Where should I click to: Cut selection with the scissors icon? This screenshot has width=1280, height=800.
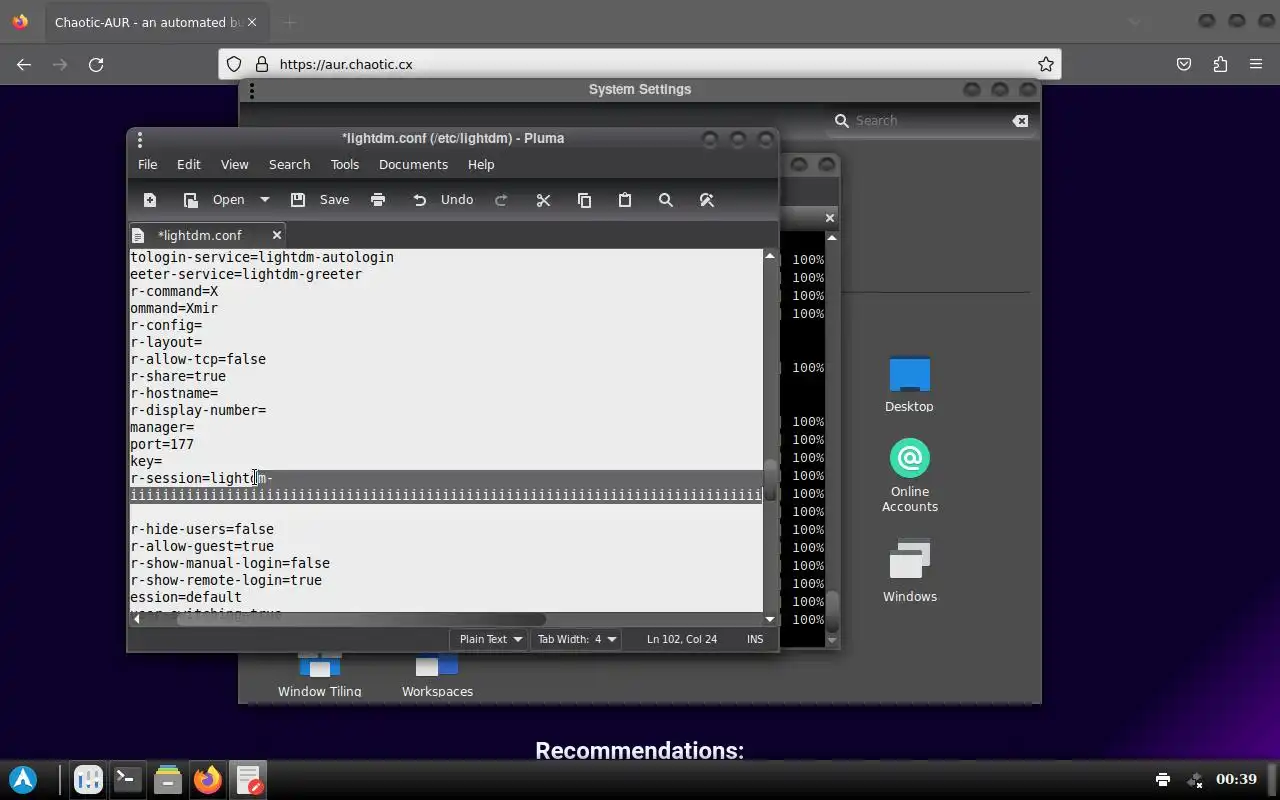click(543, 200)
